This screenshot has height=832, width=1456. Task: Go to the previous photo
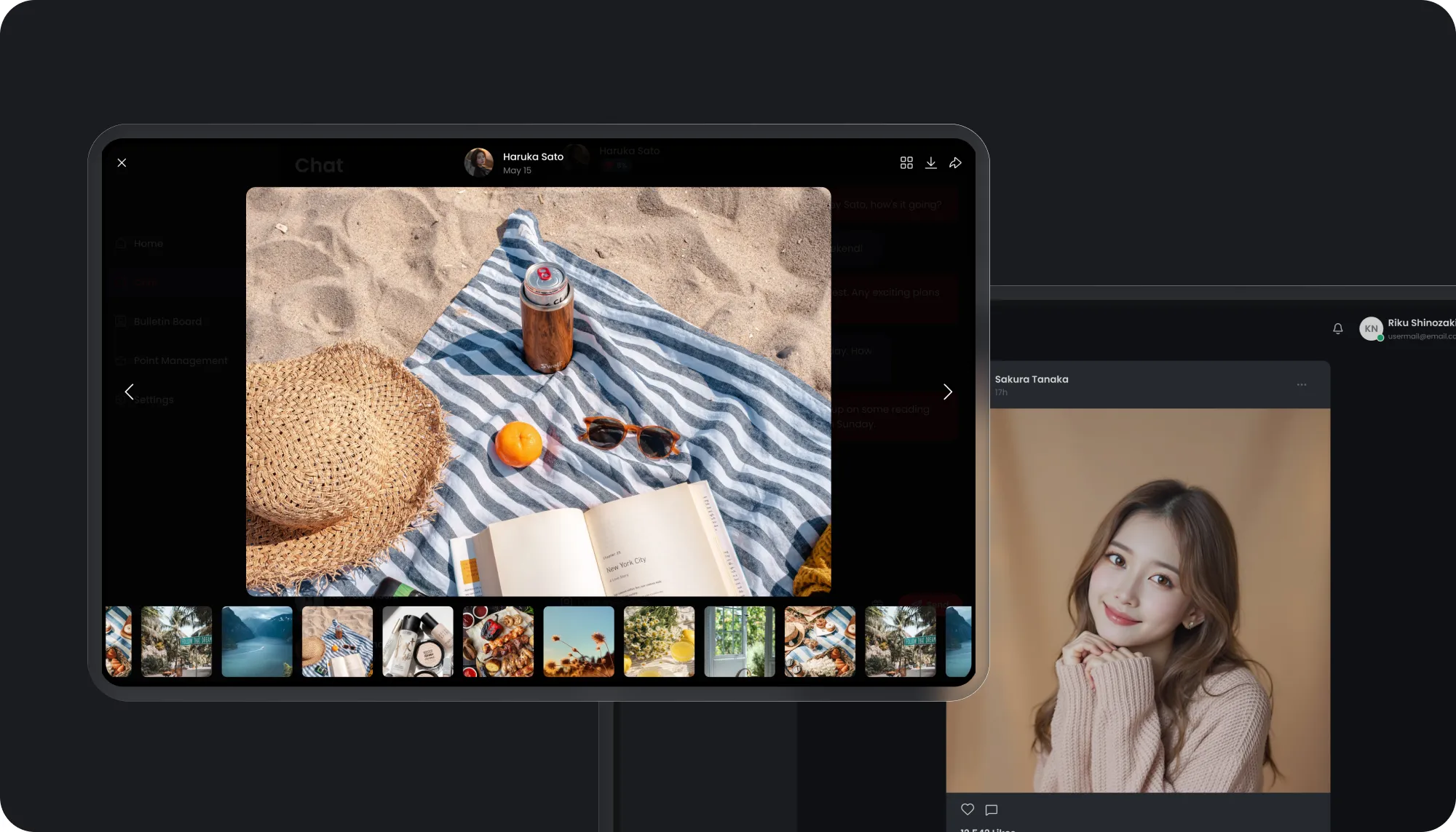(x=130, y=392)
